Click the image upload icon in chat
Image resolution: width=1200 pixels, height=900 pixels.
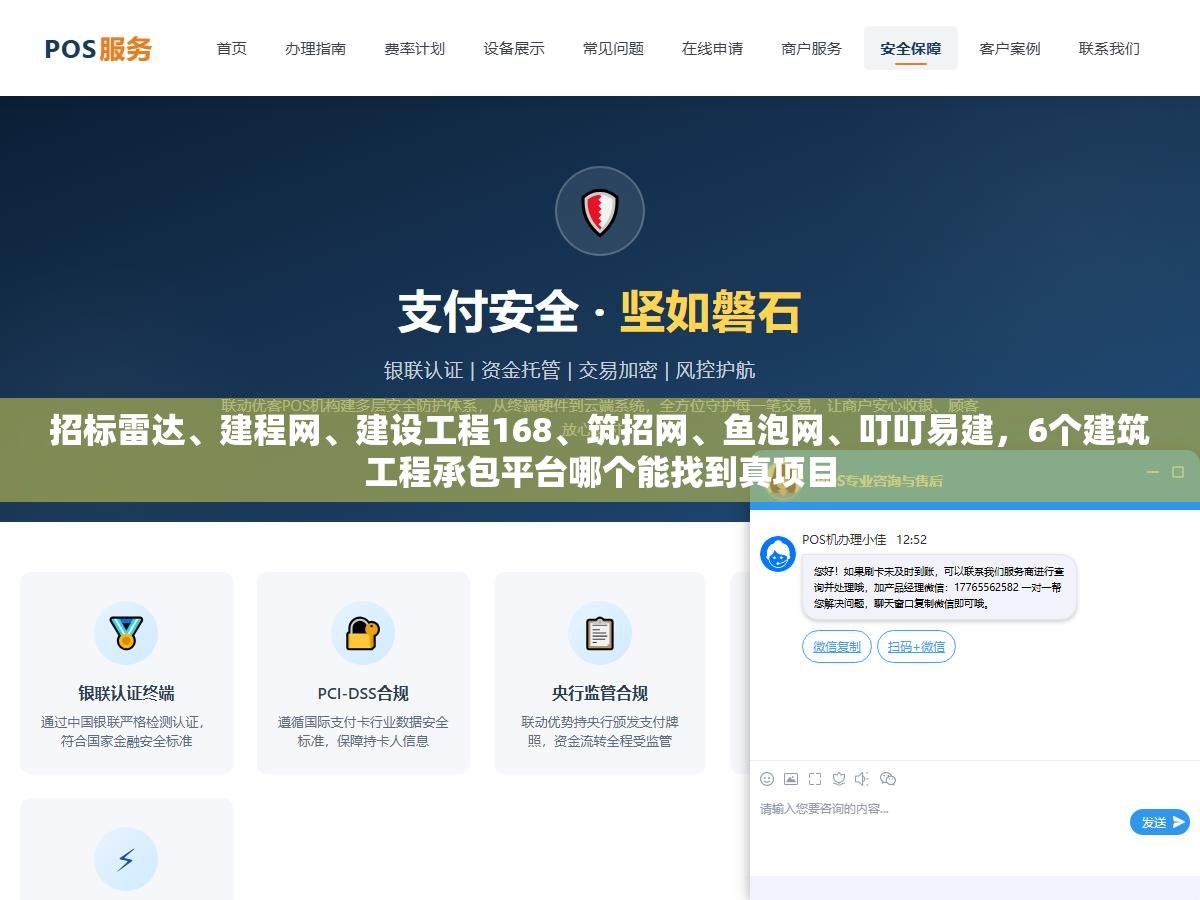click(791, 778)
